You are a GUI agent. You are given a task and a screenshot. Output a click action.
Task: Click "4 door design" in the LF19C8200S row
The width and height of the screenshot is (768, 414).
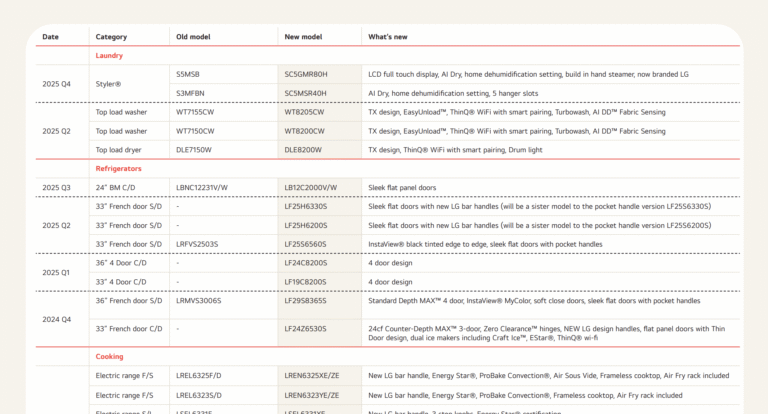pos(390,282)
